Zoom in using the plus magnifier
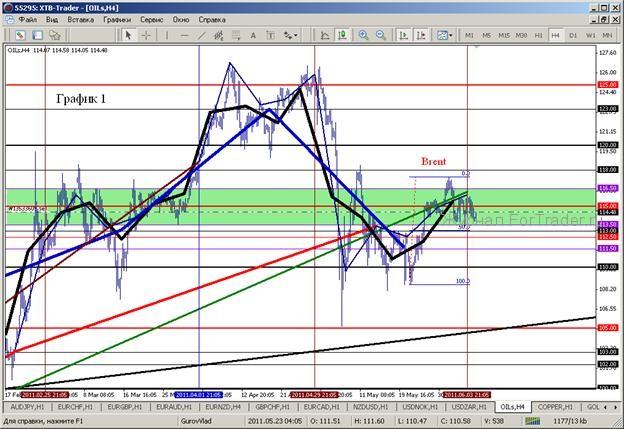 click(x=364, y=34)
